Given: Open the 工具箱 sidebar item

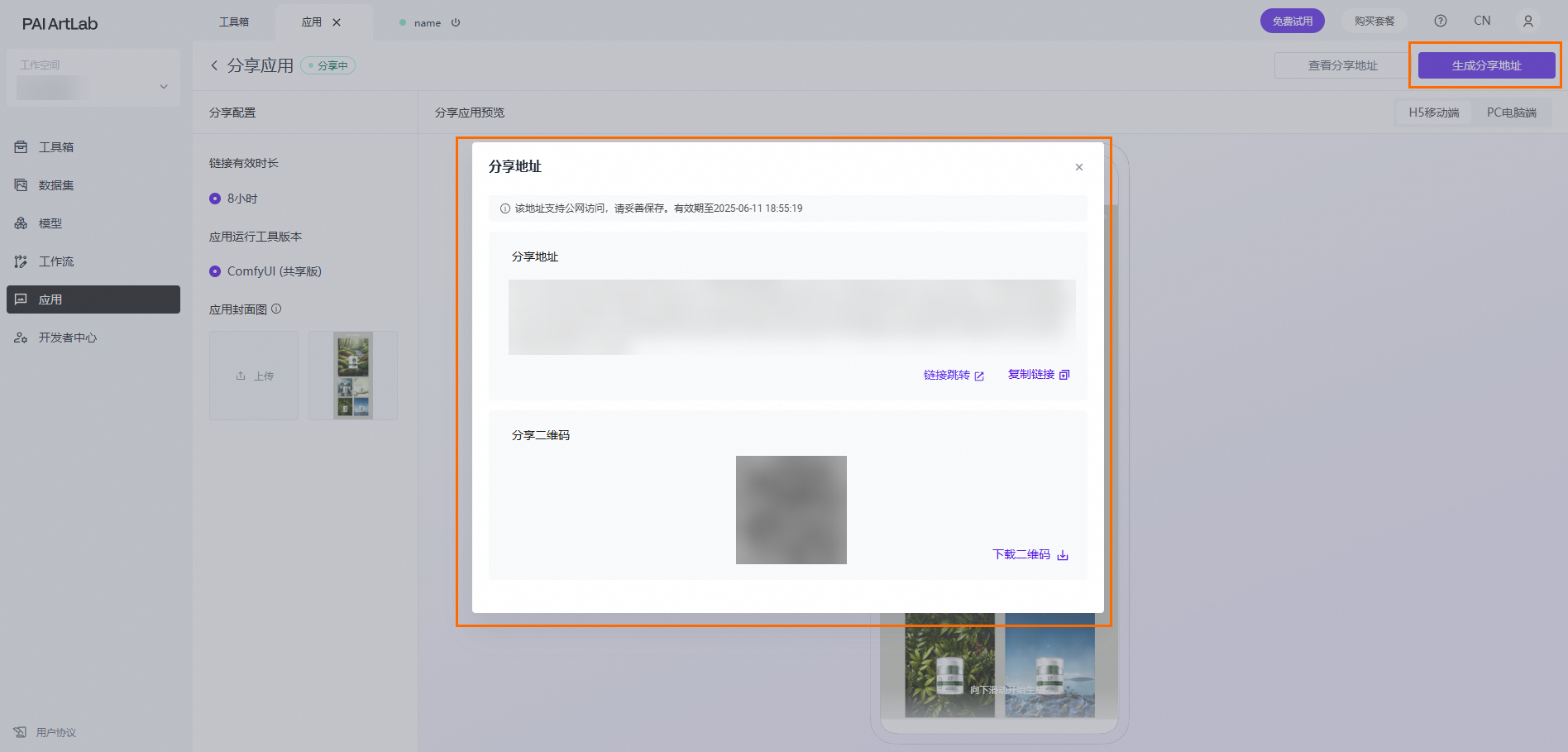Looking at the screenshot, I should pos(93,147).
